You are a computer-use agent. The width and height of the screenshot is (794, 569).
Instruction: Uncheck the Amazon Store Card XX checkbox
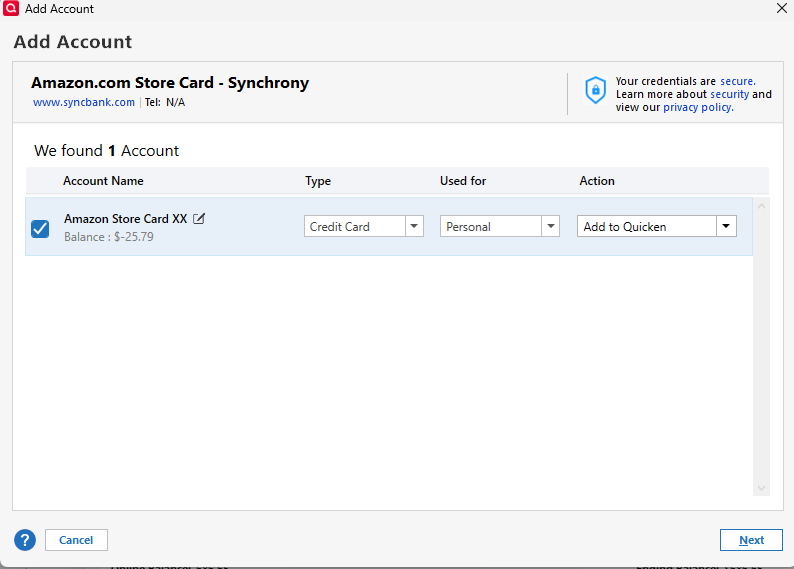(40, 229)
